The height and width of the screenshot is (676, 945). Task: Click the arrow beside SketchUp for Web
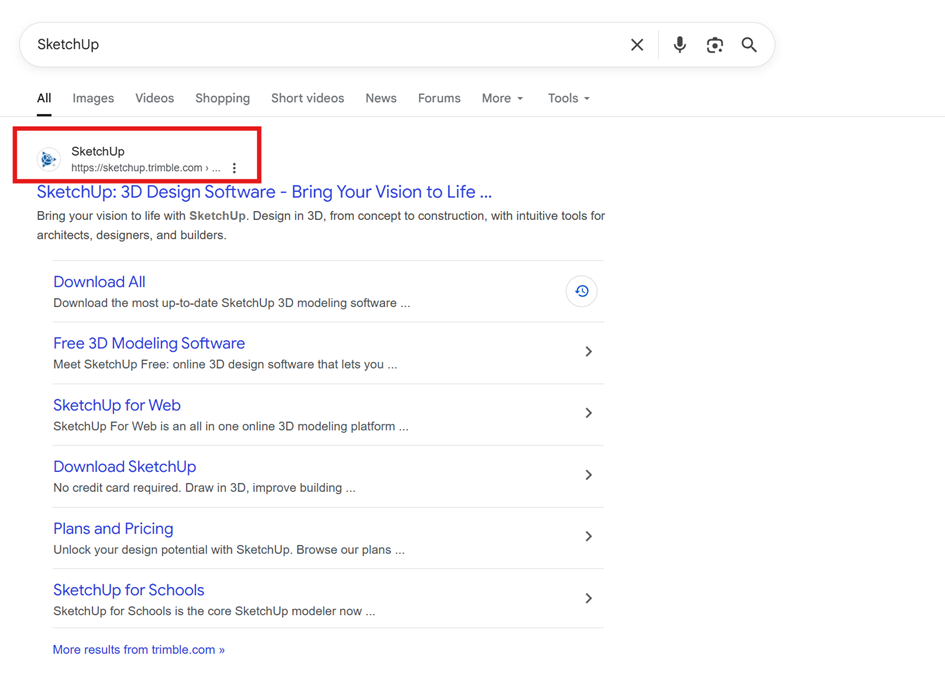coord(588,413)
